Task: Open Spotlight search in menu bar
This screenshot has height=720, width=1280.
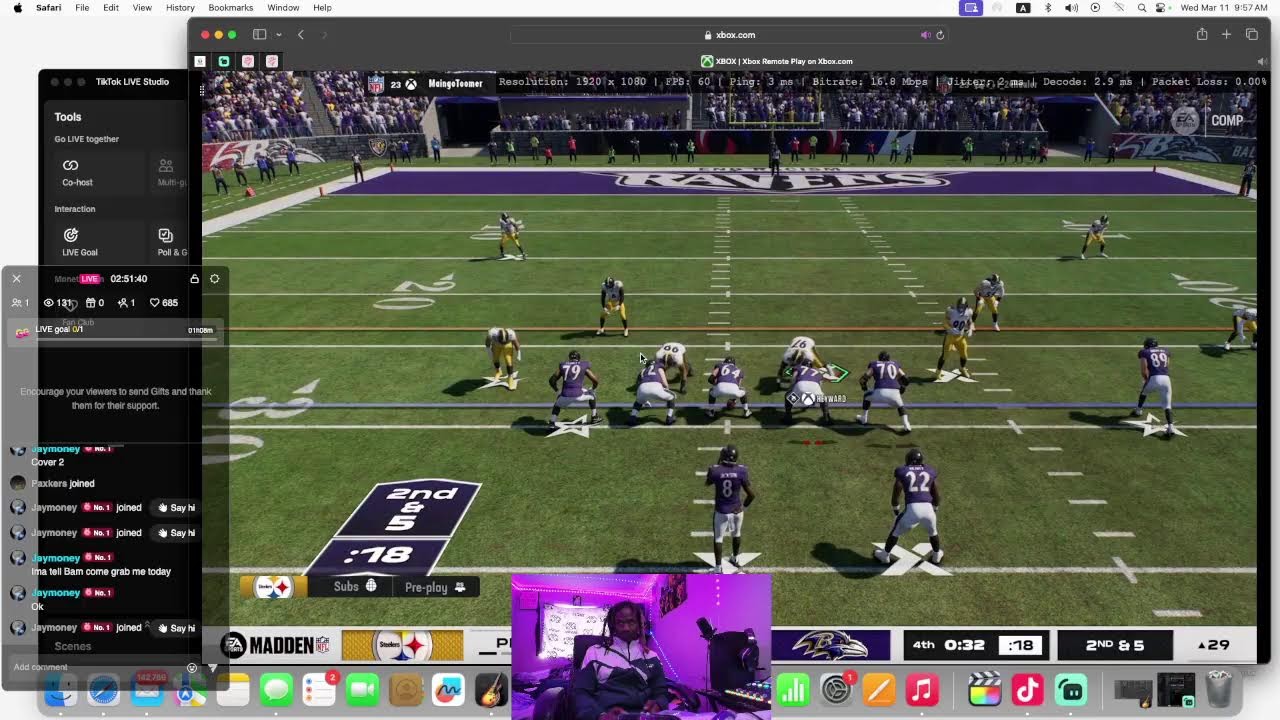Action: 1142,7
